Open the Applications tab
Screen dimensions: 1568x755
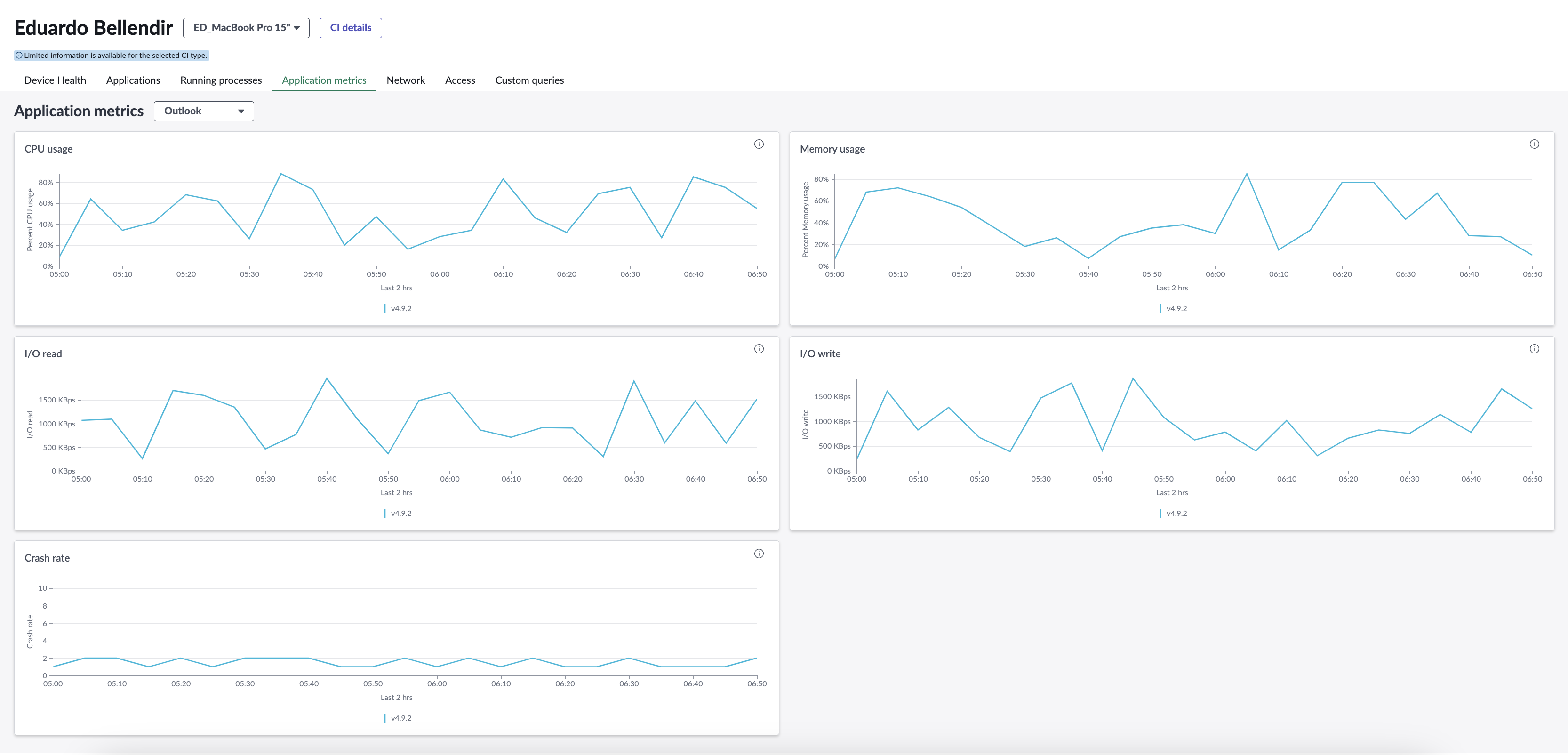[133, 80]
